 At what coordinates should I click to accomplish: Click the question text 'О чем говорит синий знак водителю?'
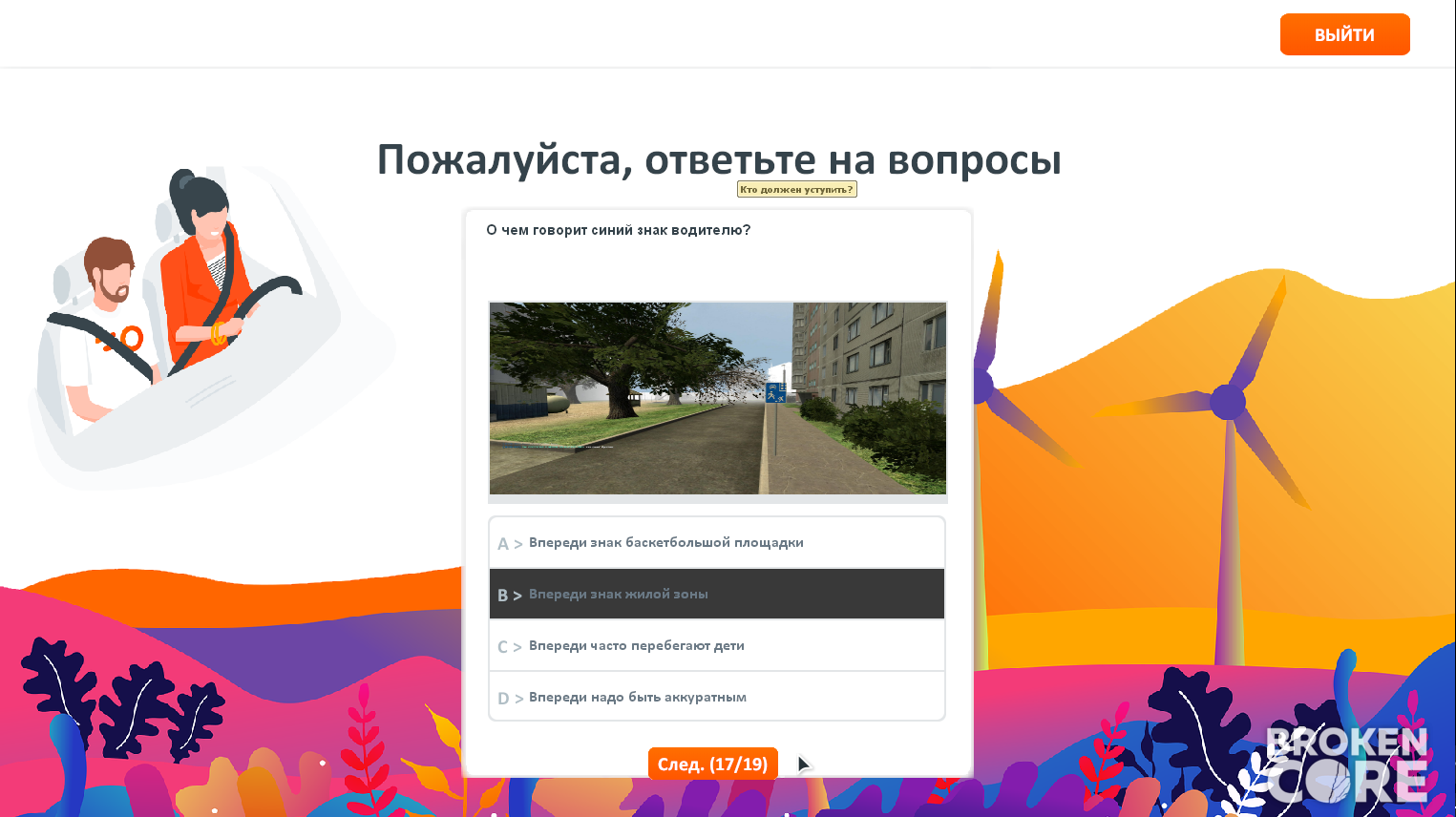coord(619,230)
